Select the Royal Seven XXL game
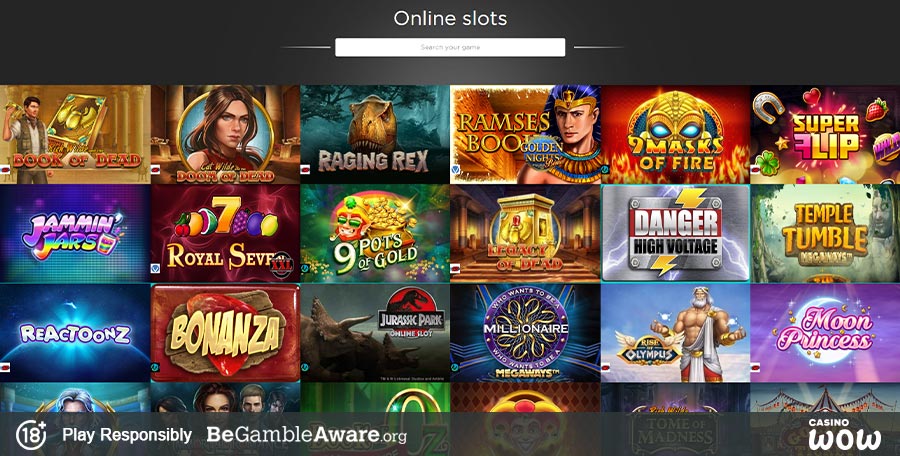 (225, 234)
